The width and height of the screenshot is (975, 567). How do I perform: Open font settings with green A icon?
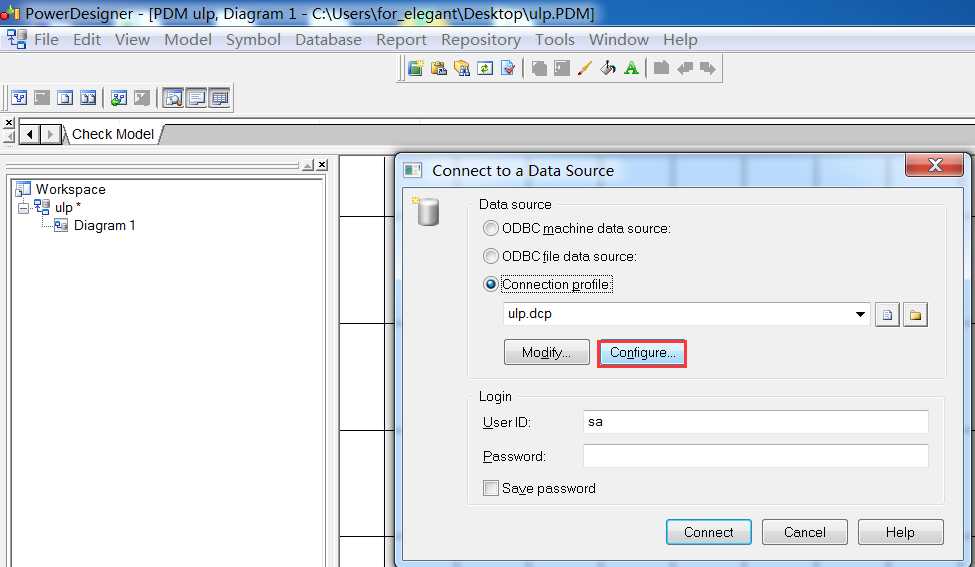[x=631, y=68]
